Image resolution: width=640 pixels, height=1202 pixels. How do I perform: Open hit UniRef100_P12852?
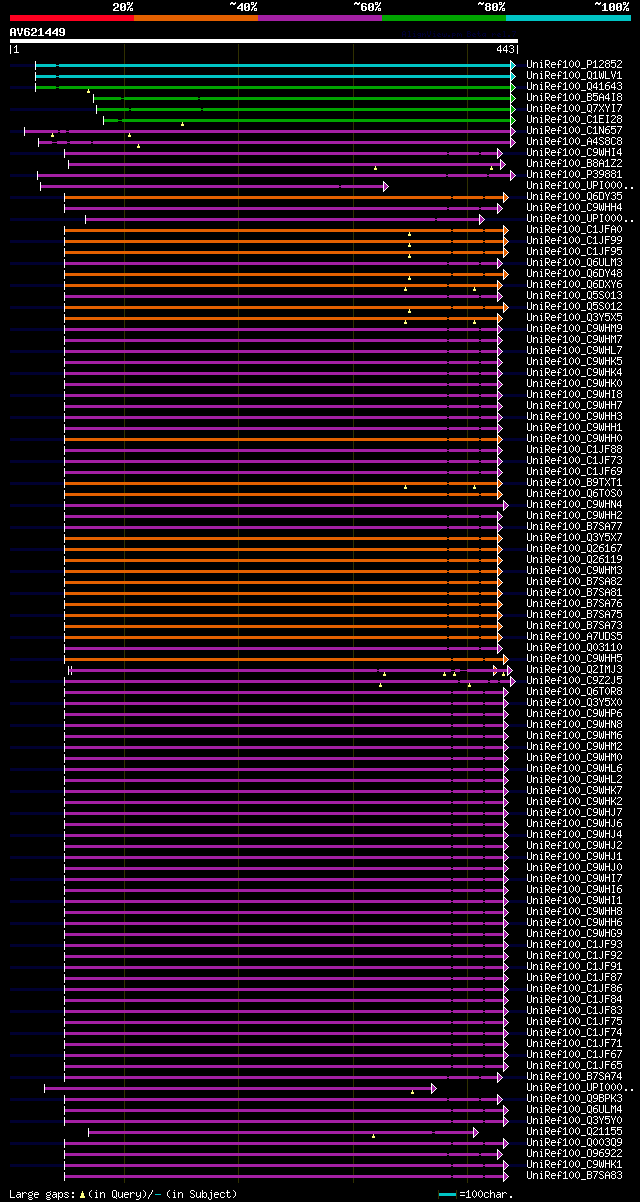pos(575,64)
